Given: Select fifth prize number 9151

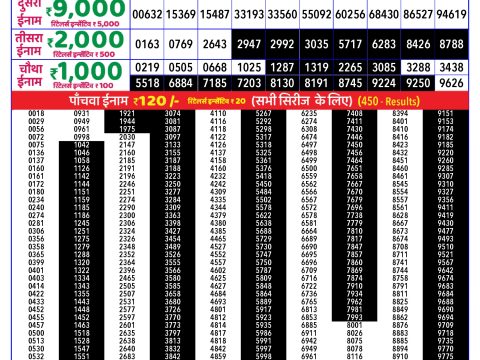Looking at the screenshot, I should click(445, 114).
